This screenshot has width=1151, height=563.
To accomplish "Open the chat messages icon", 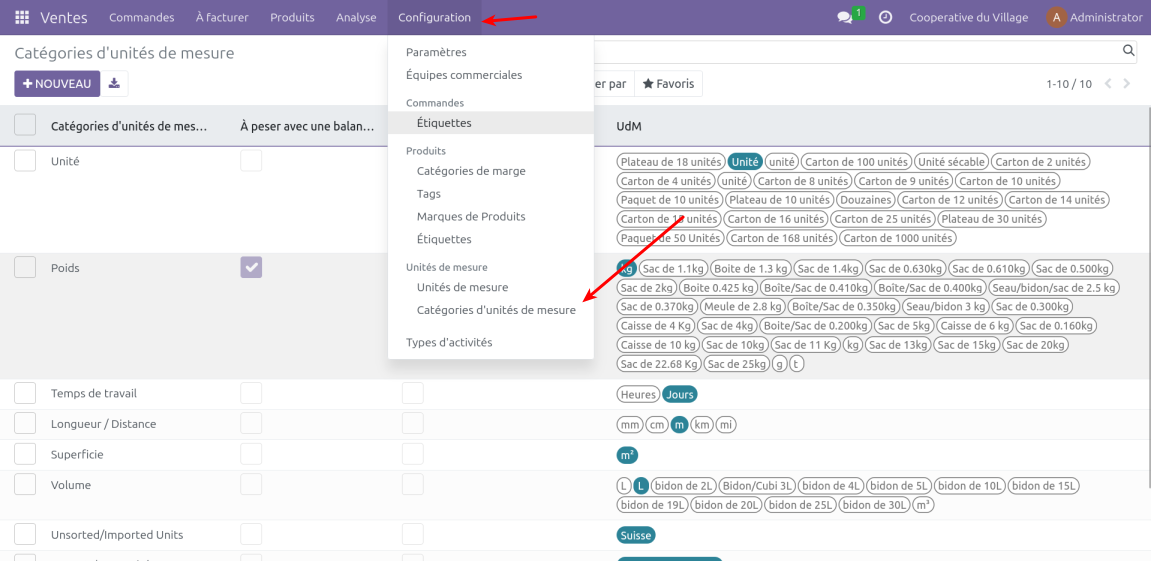I will pyautogui.click(x=845, y=17).
